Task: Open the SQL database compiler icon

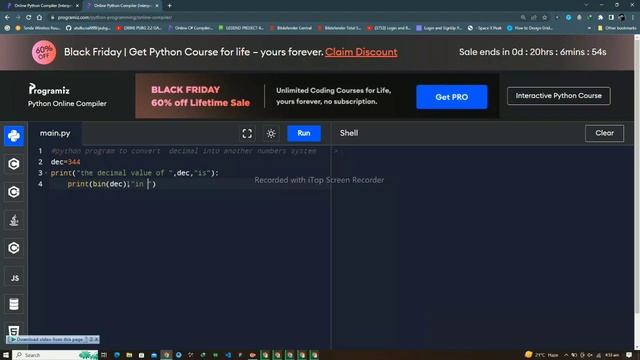Action: pyautogui.click(x=14, y=304)
